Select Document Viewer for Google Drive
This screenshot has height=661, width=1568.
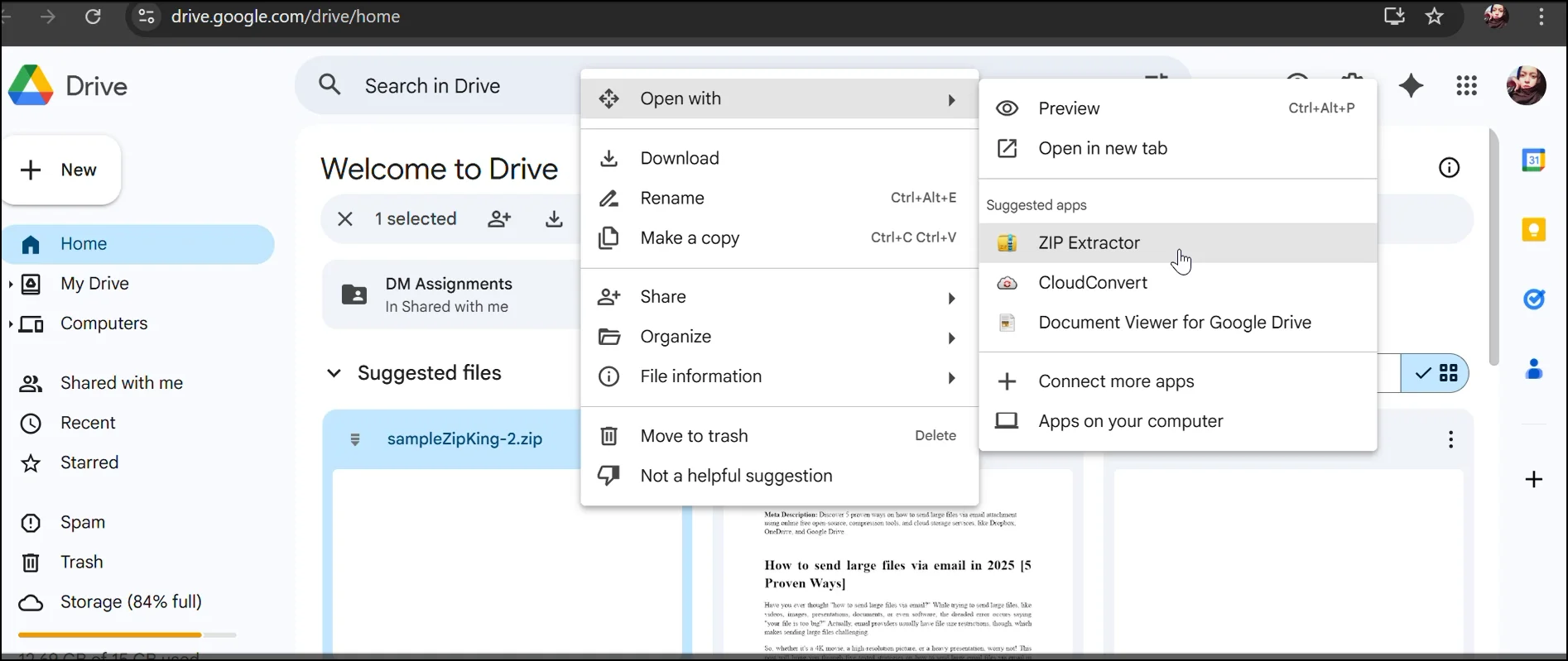click(x=1177, y=323)
